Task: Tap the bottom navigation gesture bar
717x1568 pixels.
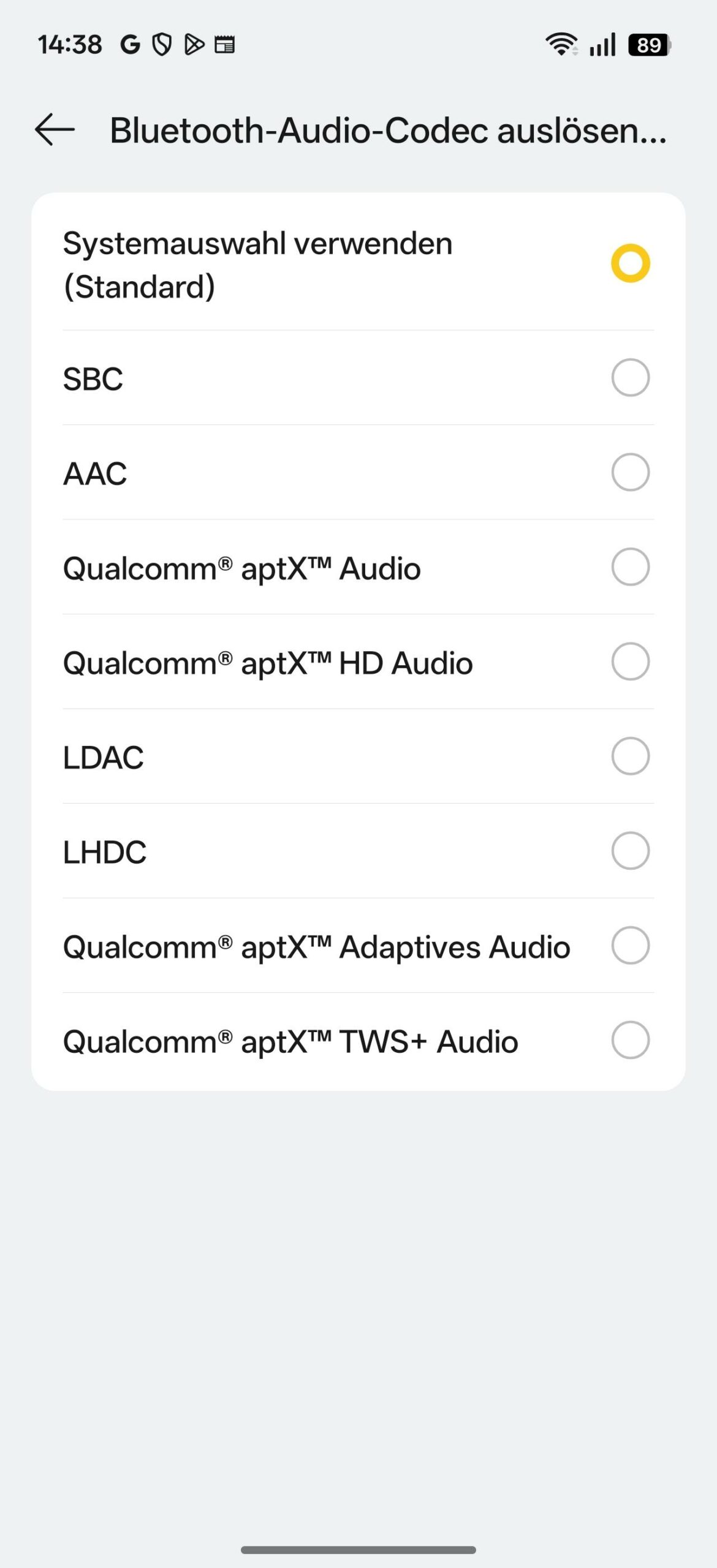Action: coord(358,1550)
